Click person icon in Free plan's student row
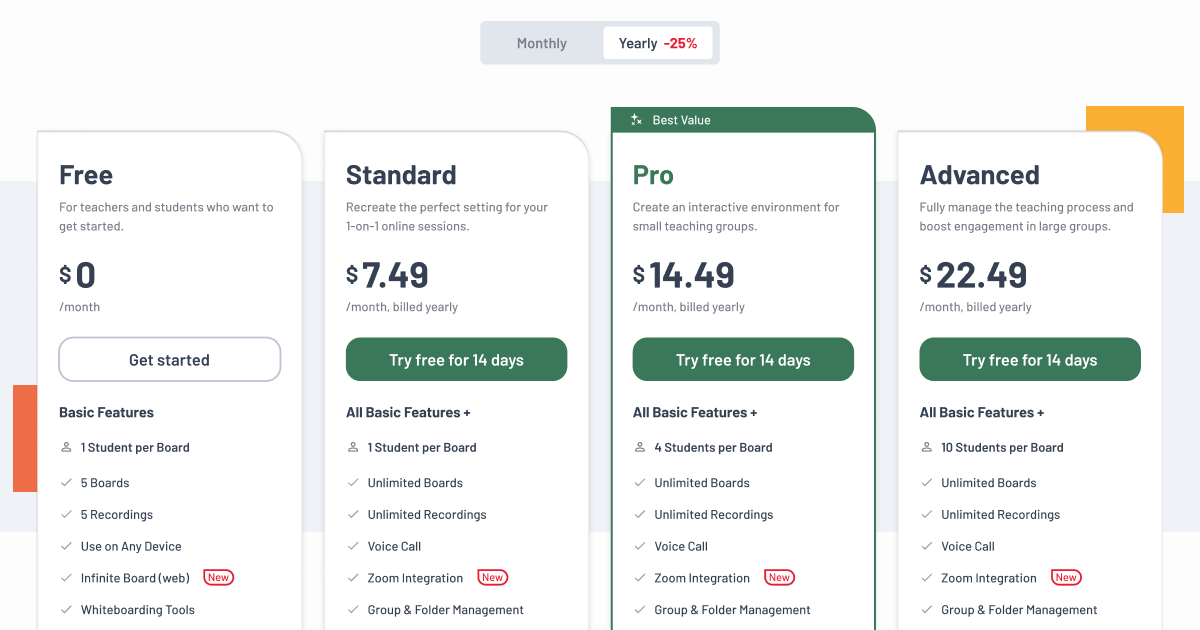The image size is (1200, 630). [66, 448]
